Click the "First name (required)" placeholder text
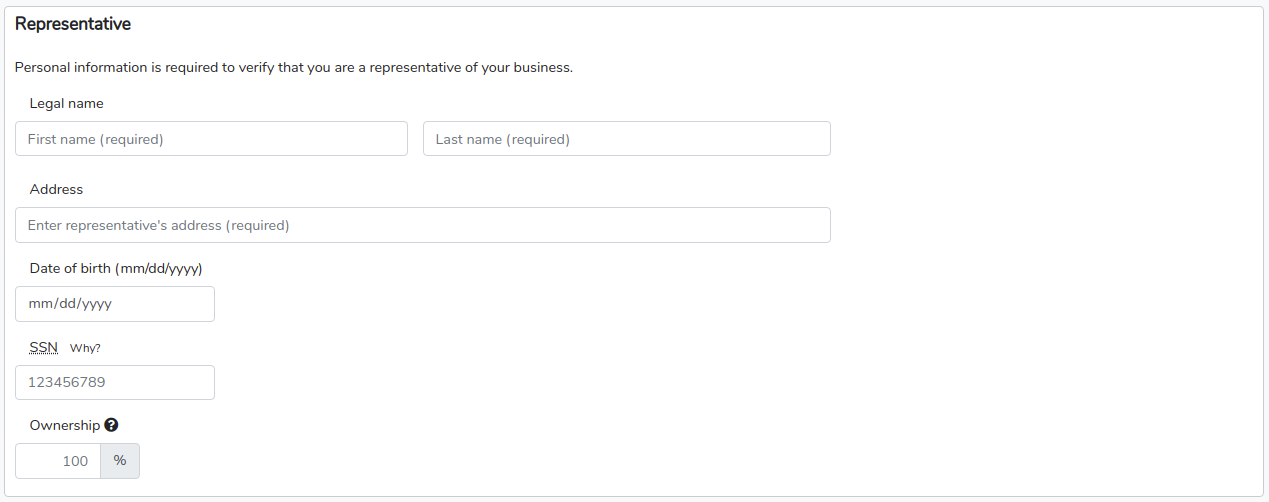This screenshot has height=502, width=1269. [x=95, y=139]
